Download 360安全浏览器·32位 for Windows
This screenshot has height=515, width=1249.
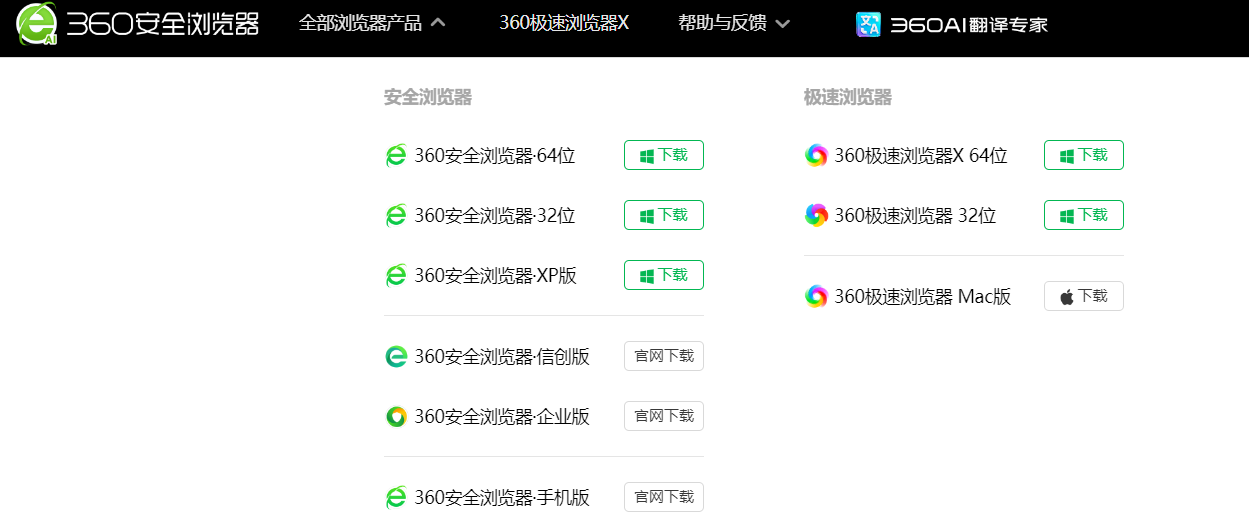click(x=664, y=215)
